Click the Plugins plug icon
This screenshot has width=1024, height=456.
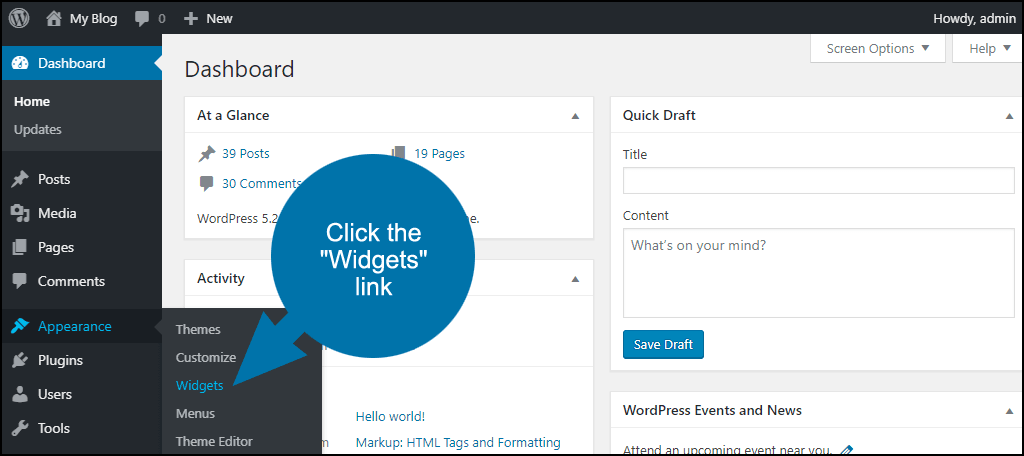(19, 361)
